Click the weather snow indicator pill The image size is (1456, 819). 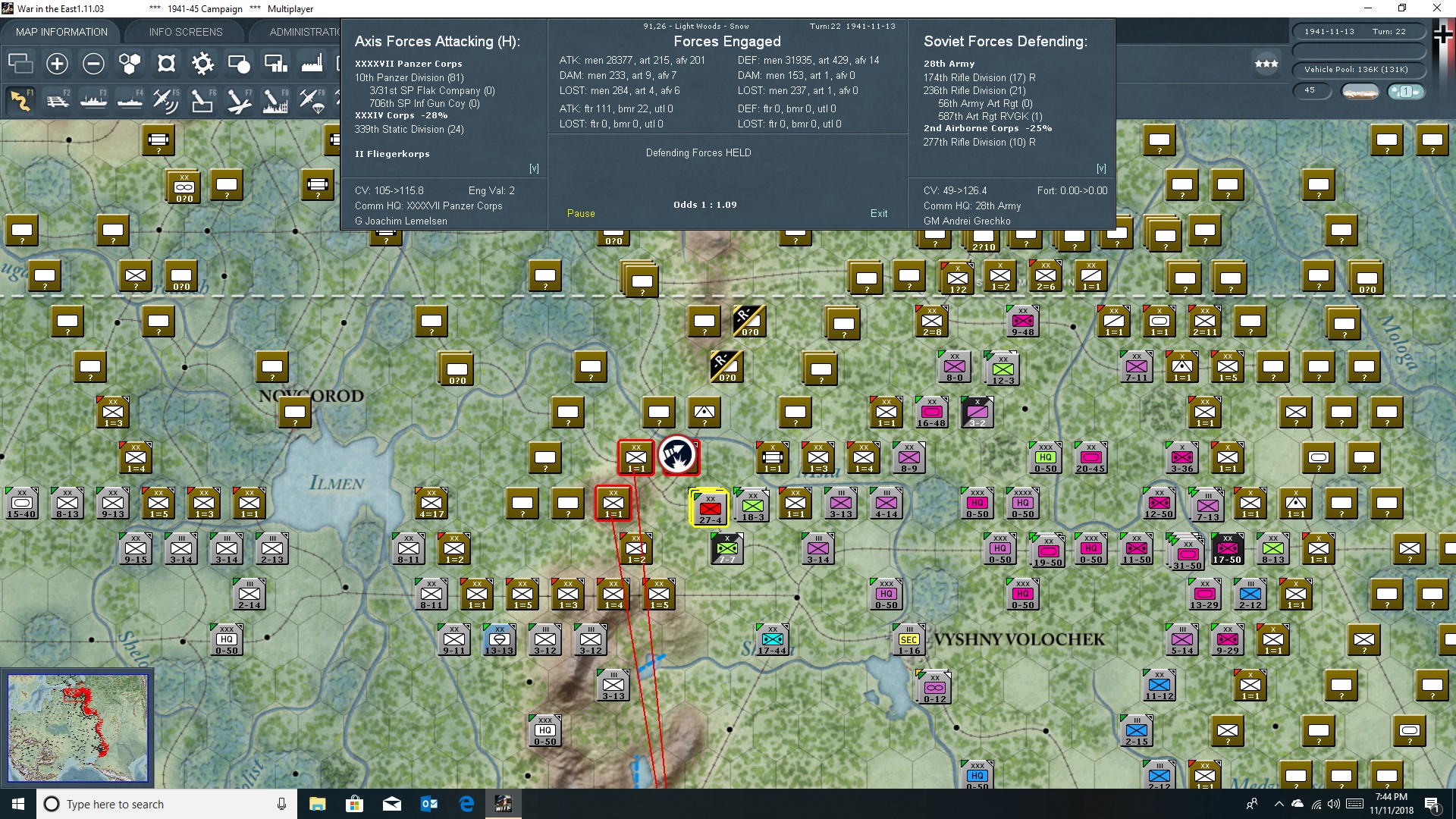click(x=1360, y=92)
